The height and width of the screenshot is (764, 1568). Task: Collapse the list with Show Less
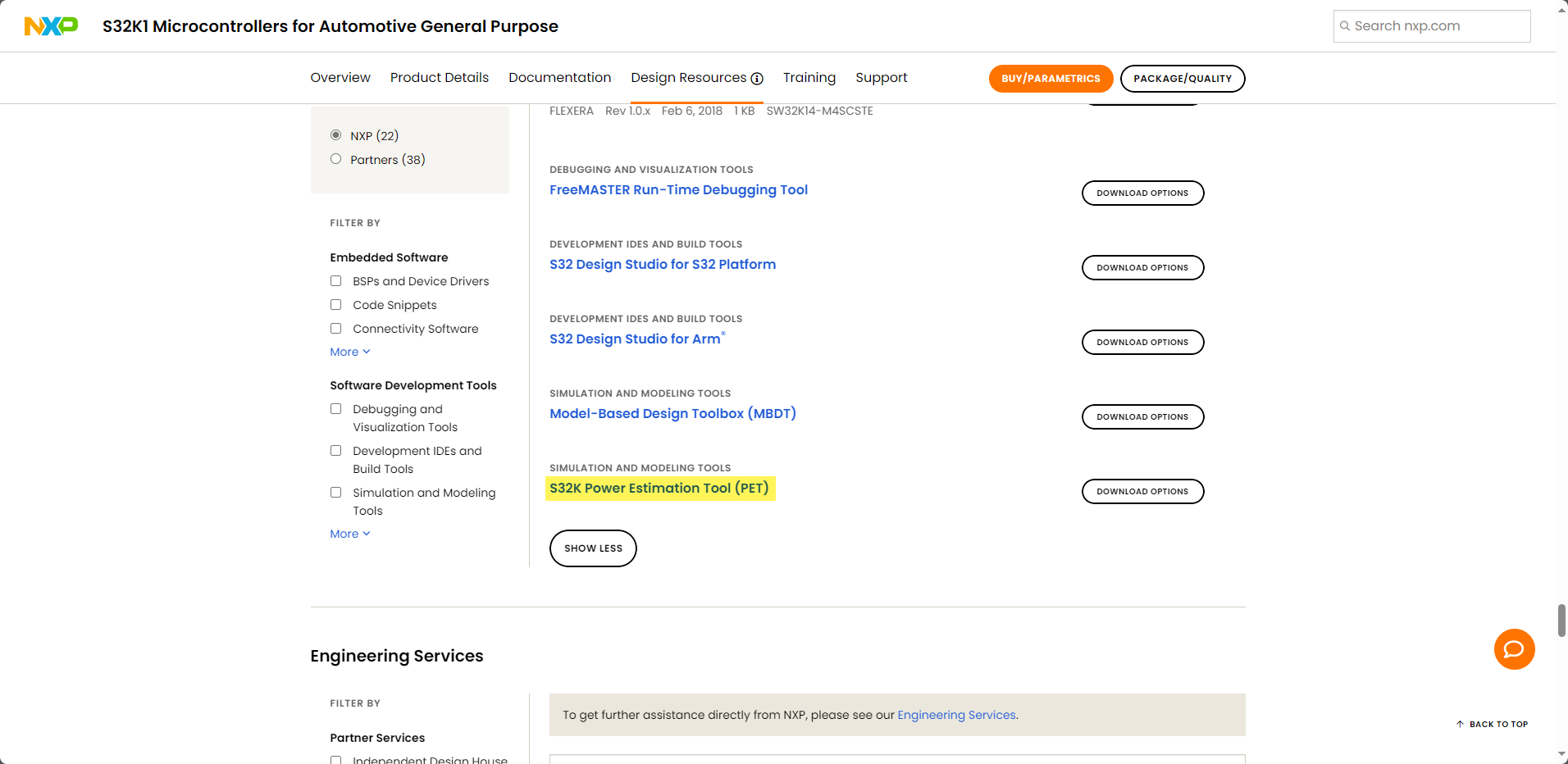coord(593,548)
